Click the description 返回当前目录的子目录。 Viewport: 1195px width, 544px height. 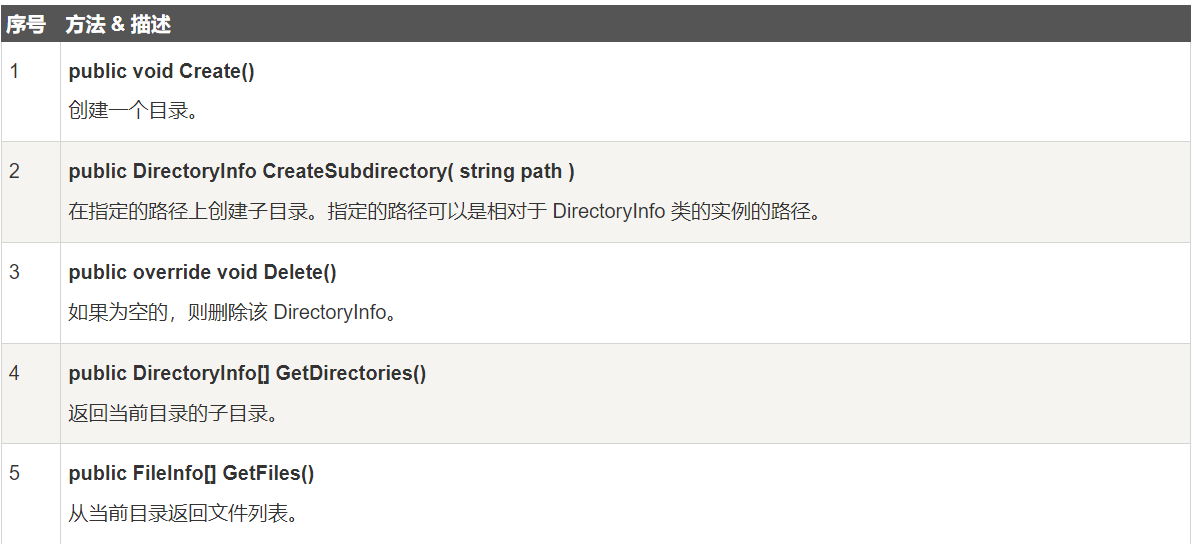(x=173, y=413)
